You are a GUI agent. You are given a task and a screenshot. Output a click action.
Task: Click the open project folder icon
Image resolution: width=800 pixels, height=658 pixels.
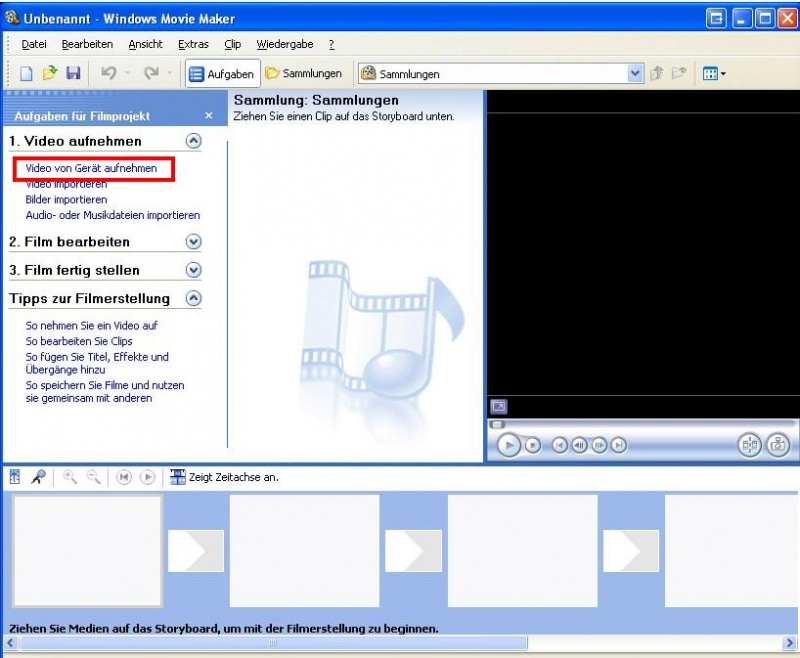tap(50, 73)
